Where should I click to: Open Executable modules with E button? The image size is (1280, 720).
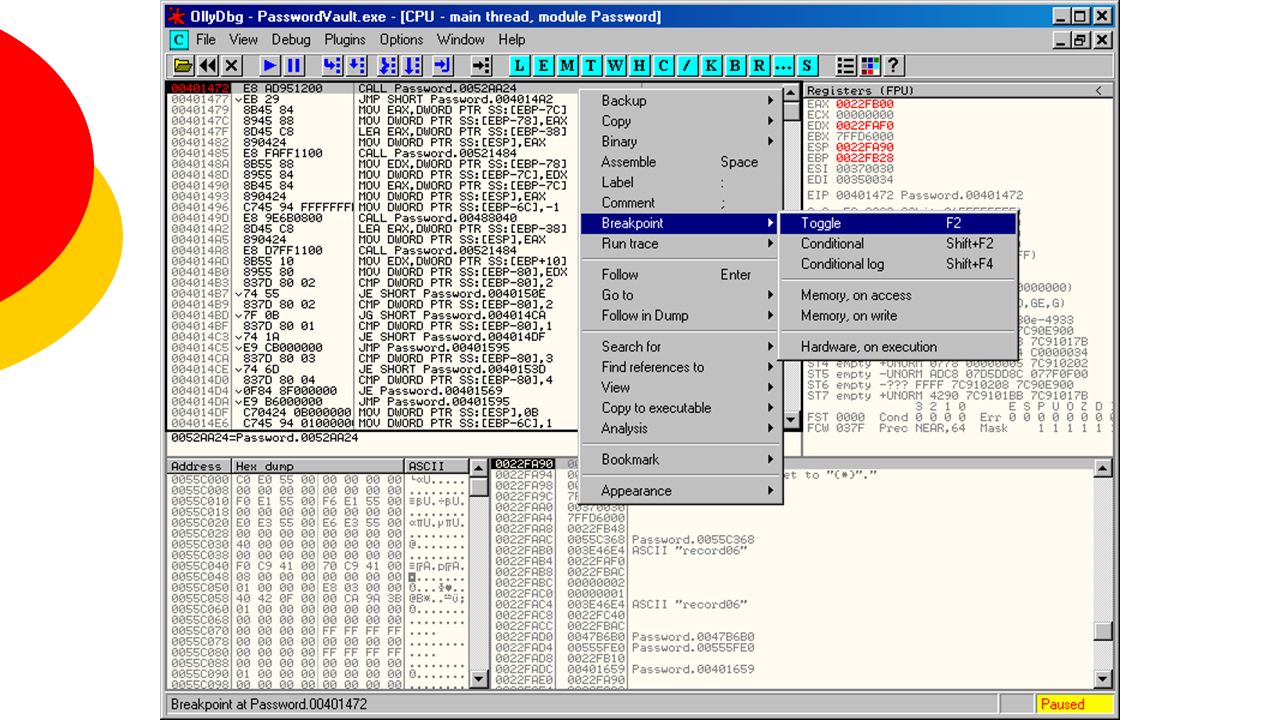coord(543,66)
